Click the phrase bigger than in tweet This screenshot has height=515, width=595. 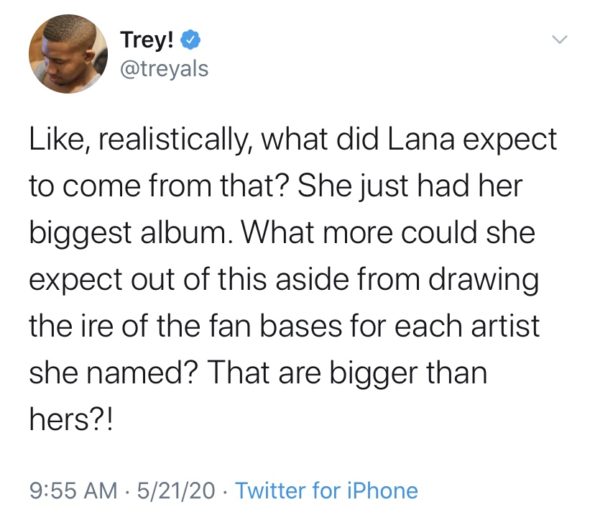click(408, 375)
